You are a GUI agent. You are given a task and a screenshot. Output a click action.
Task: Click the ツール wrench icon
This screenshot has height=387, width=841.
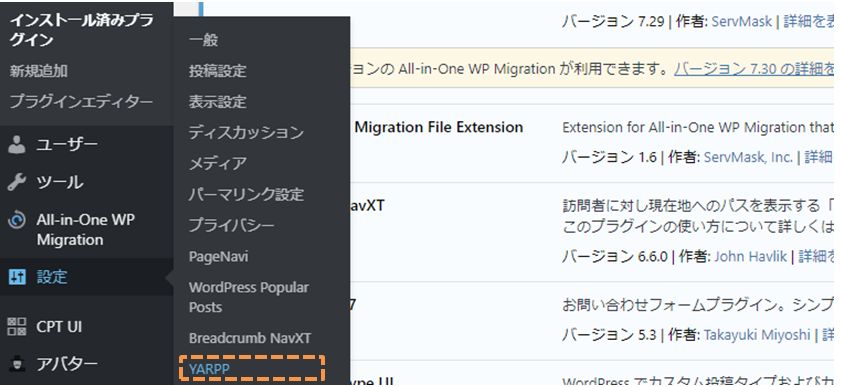(x=17, y=182)
